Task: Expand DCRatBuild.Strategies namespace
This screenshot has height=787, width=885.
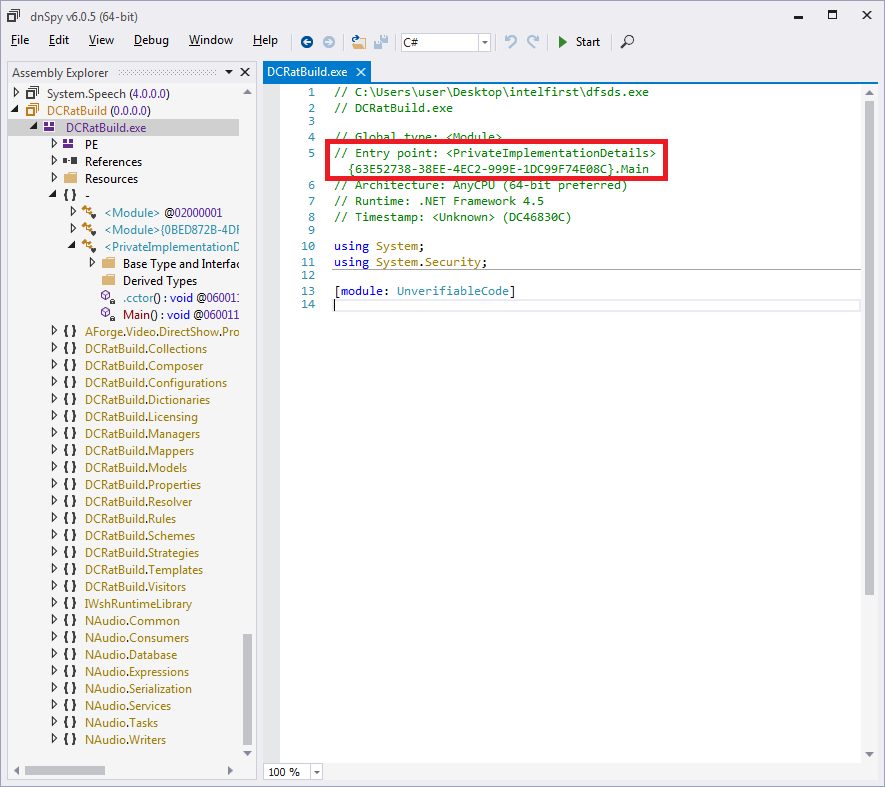Action: 54,551
